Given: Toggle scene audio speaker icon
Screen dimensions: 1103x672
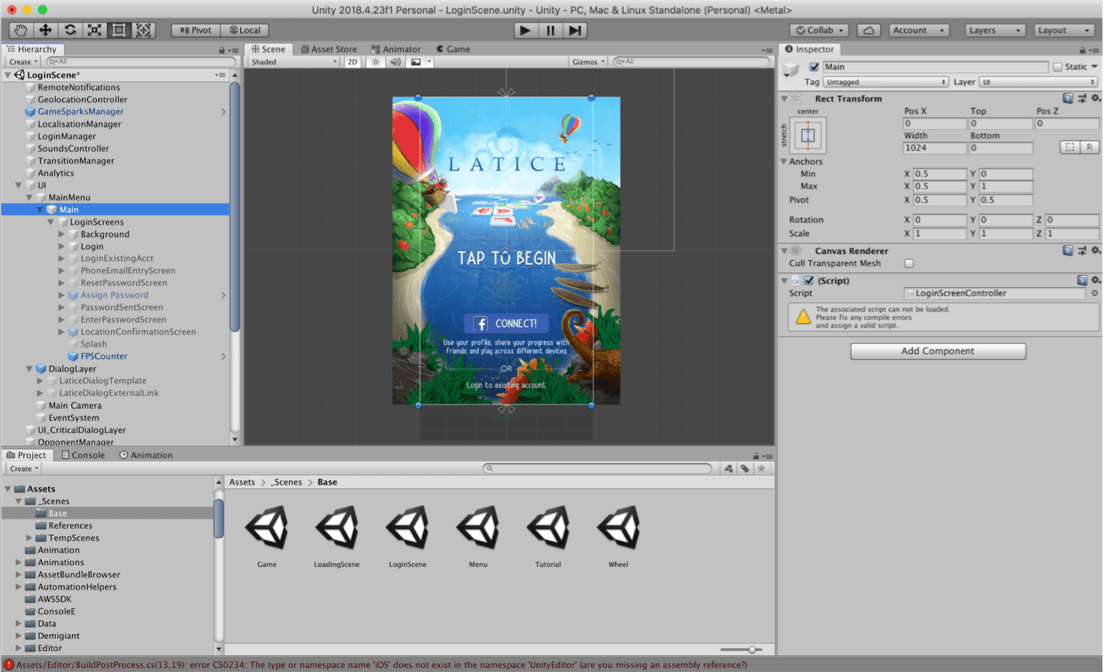Looking at the screenshot, I should [x=395, y=62].
